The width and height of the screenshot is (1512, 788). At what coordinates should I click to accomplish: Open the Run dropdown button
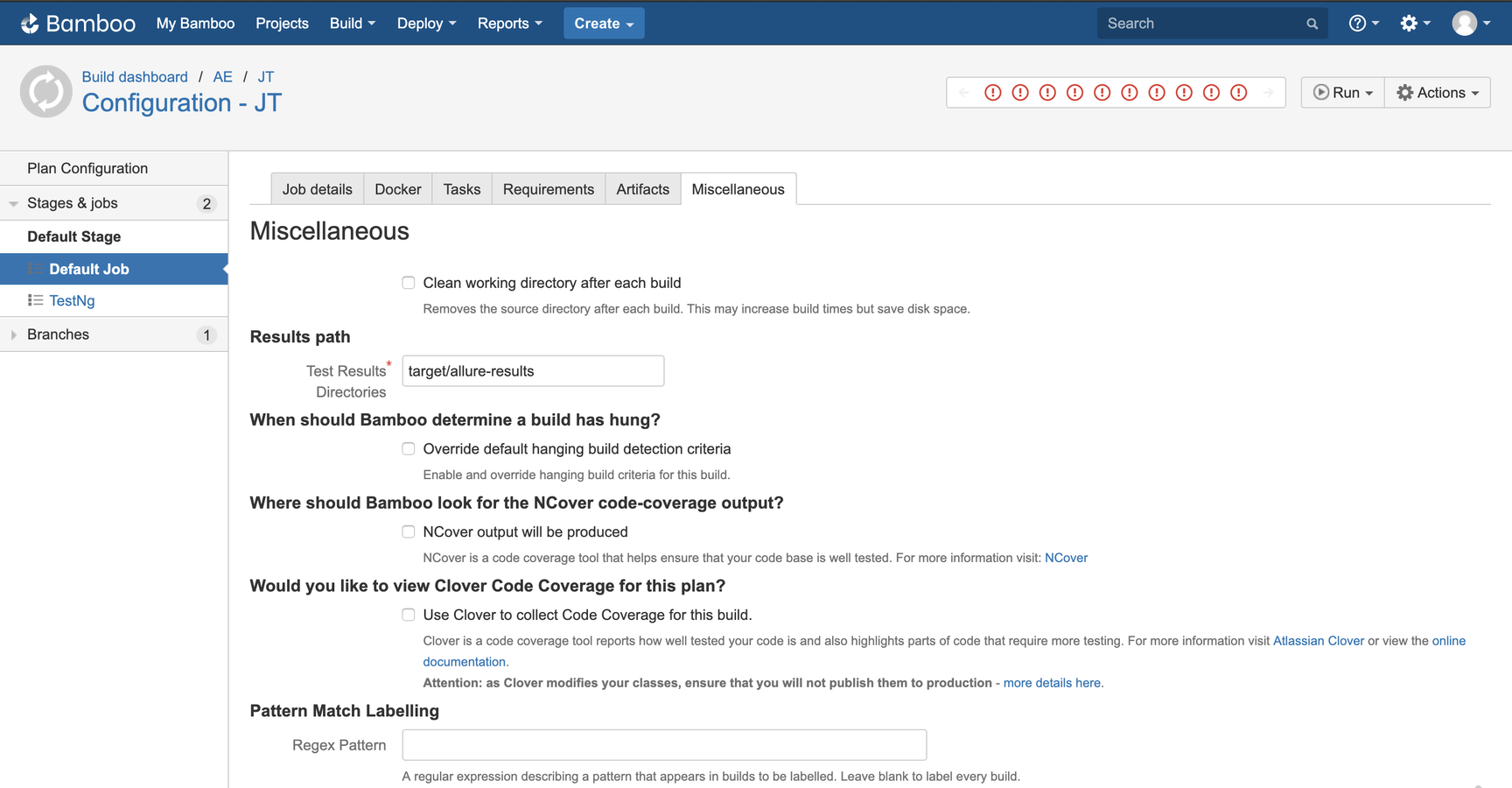1343,93
